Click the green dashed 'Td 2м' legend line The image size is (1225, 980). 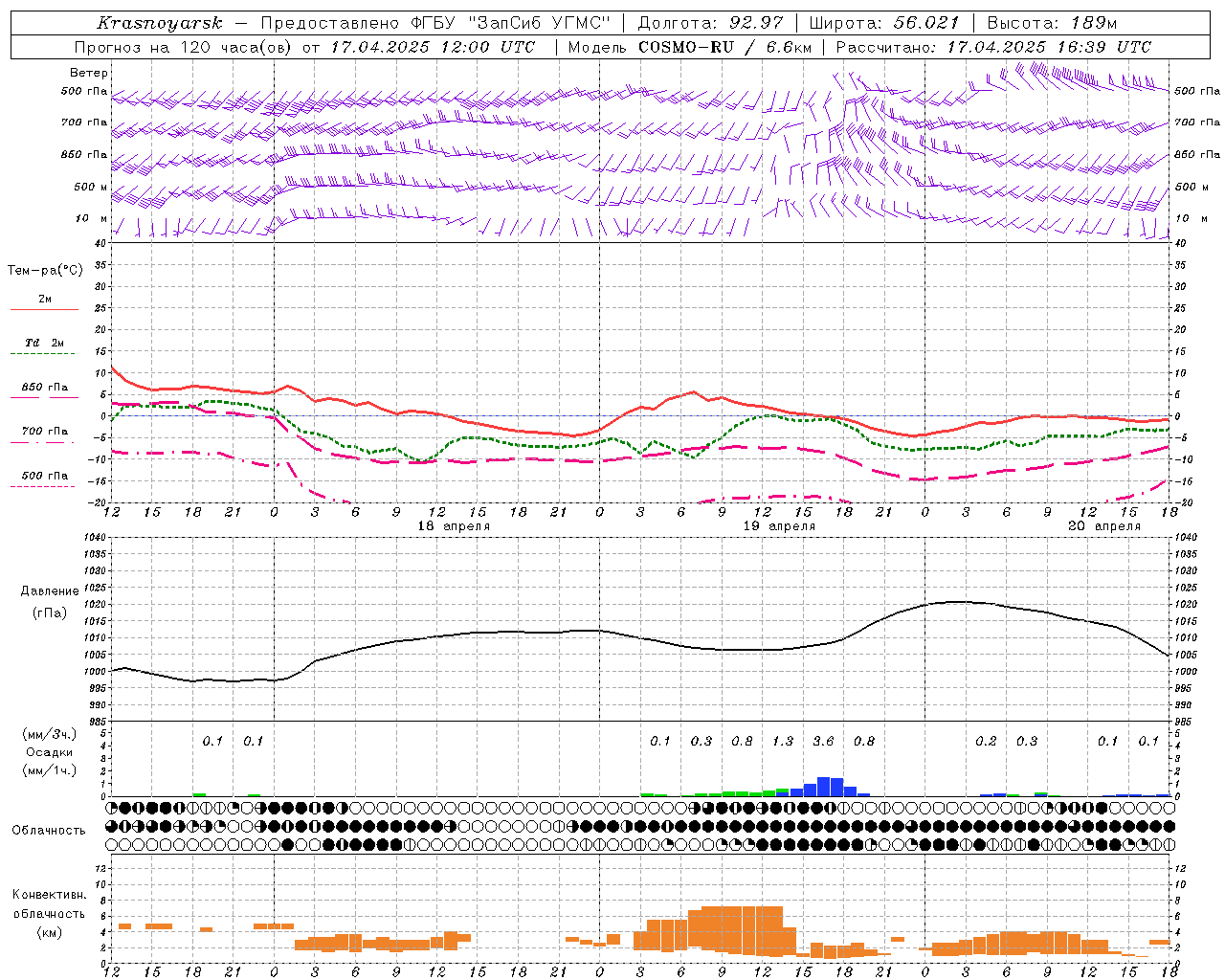tap(42, 353)
